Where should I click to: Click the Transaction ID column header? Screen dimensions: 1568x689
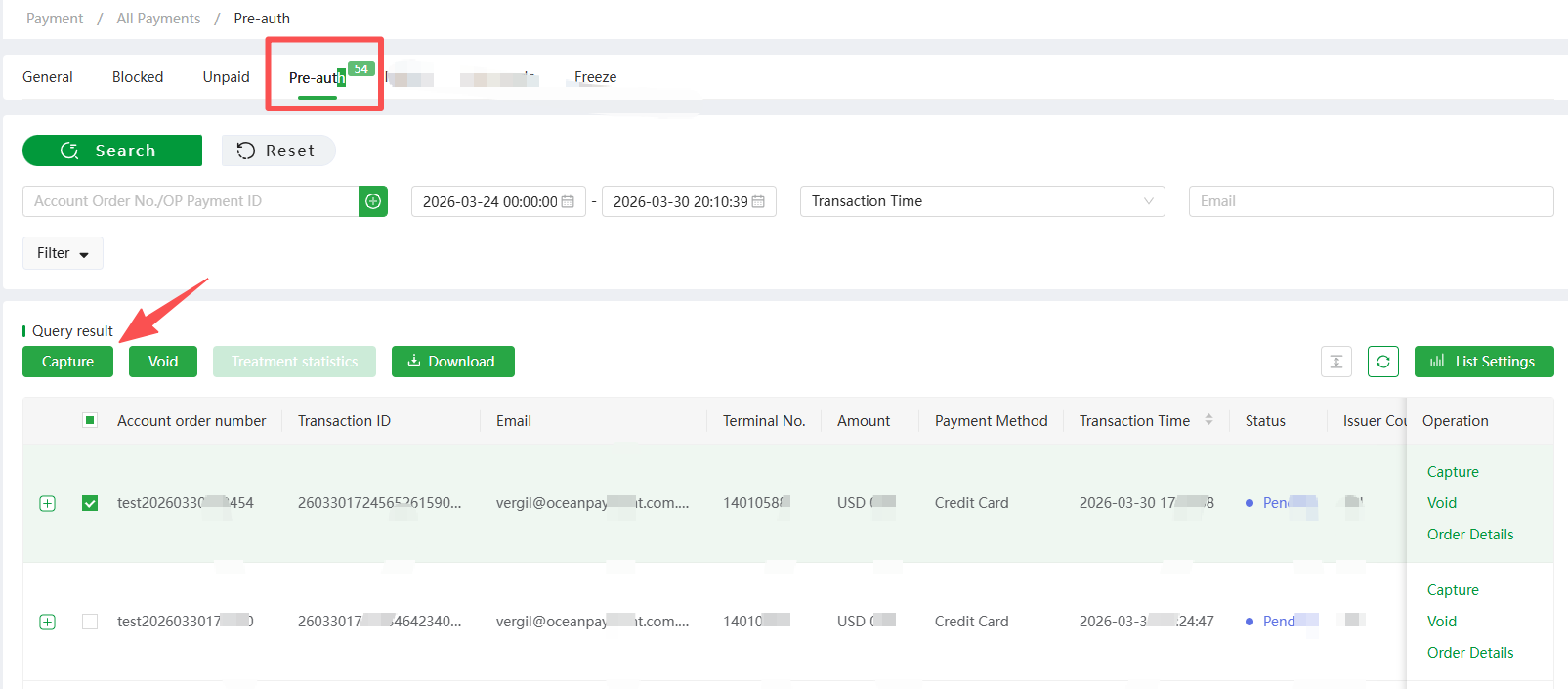[x=344, y=421]
